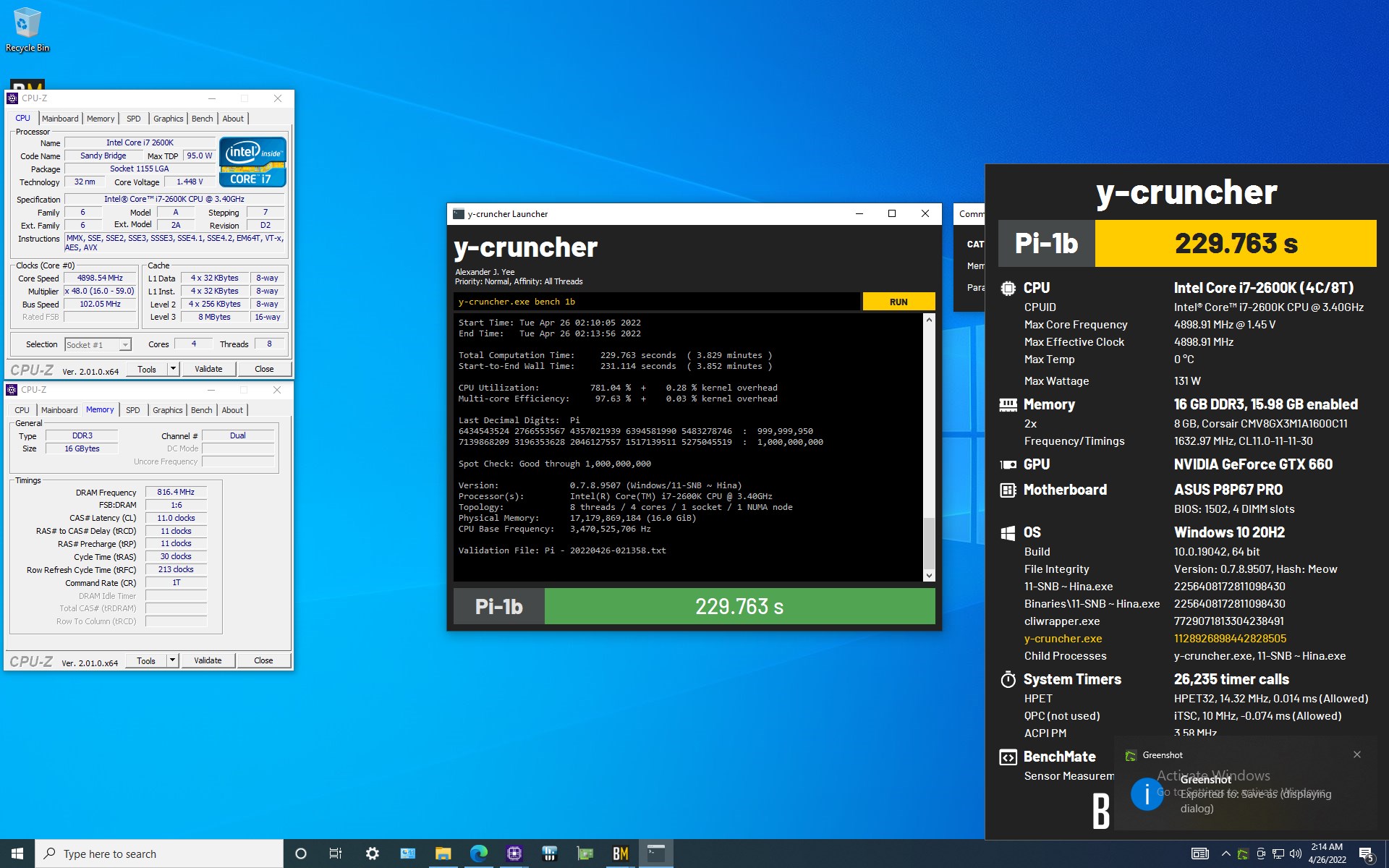Click the BenchMate code bracket icon
The width and height of the screenshot is (1389, 868).
1008,757
